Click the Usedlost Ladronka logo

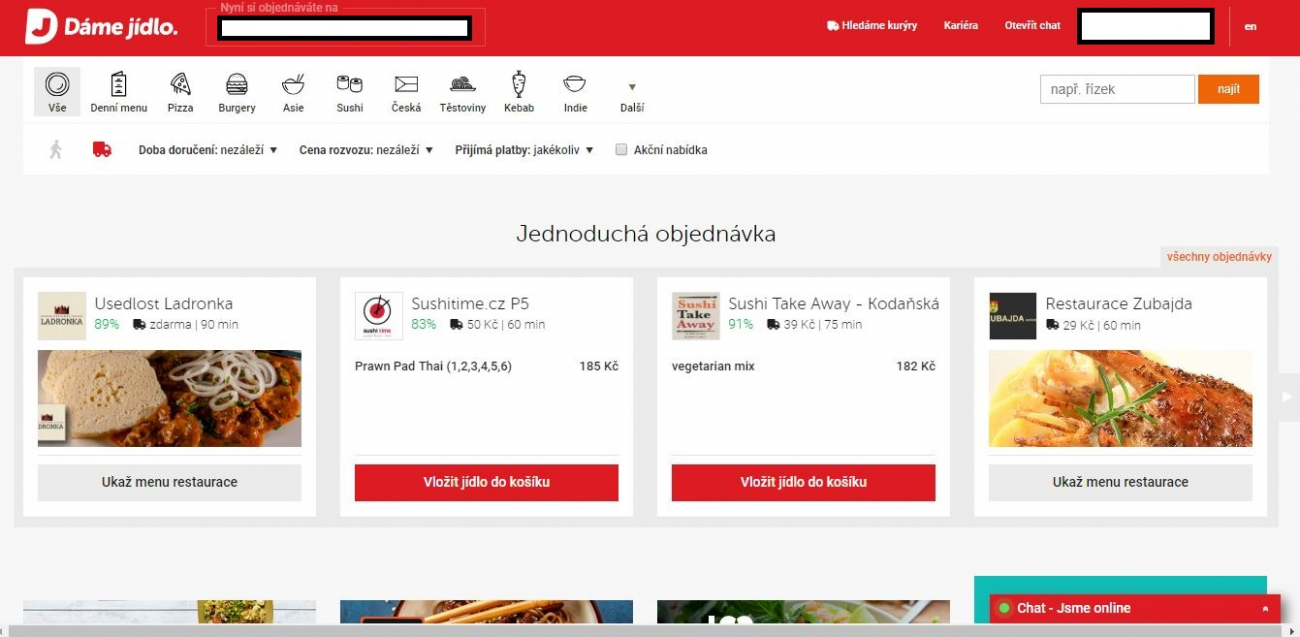(x=62, y=316)
